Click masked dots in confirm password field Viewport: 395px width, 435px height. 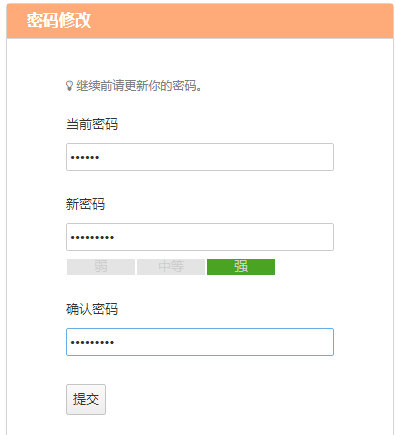click(92, 342)
